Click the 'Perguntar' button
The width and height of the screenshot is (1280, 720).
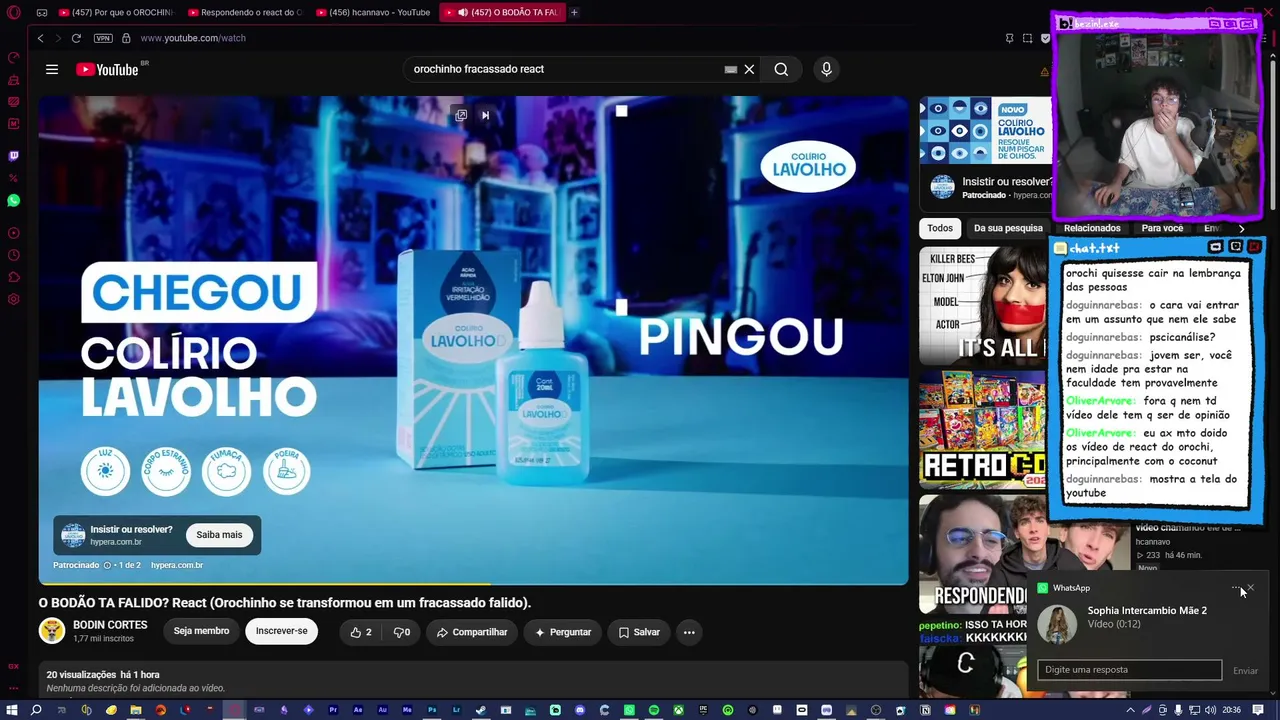[x=563, y=632]
